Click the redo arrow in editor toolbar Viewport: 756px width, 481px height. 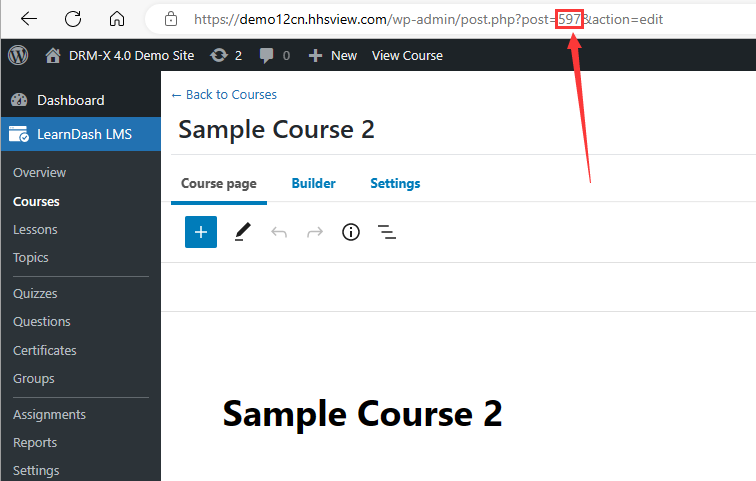pyautogui.click(x=315, y=232)
